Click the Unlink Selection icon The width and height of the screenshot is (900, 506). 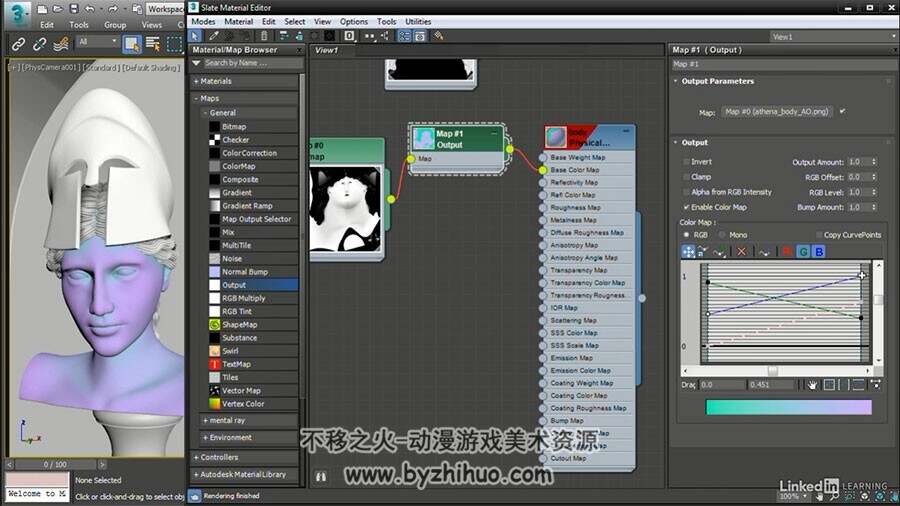click(x=39, y=44)
